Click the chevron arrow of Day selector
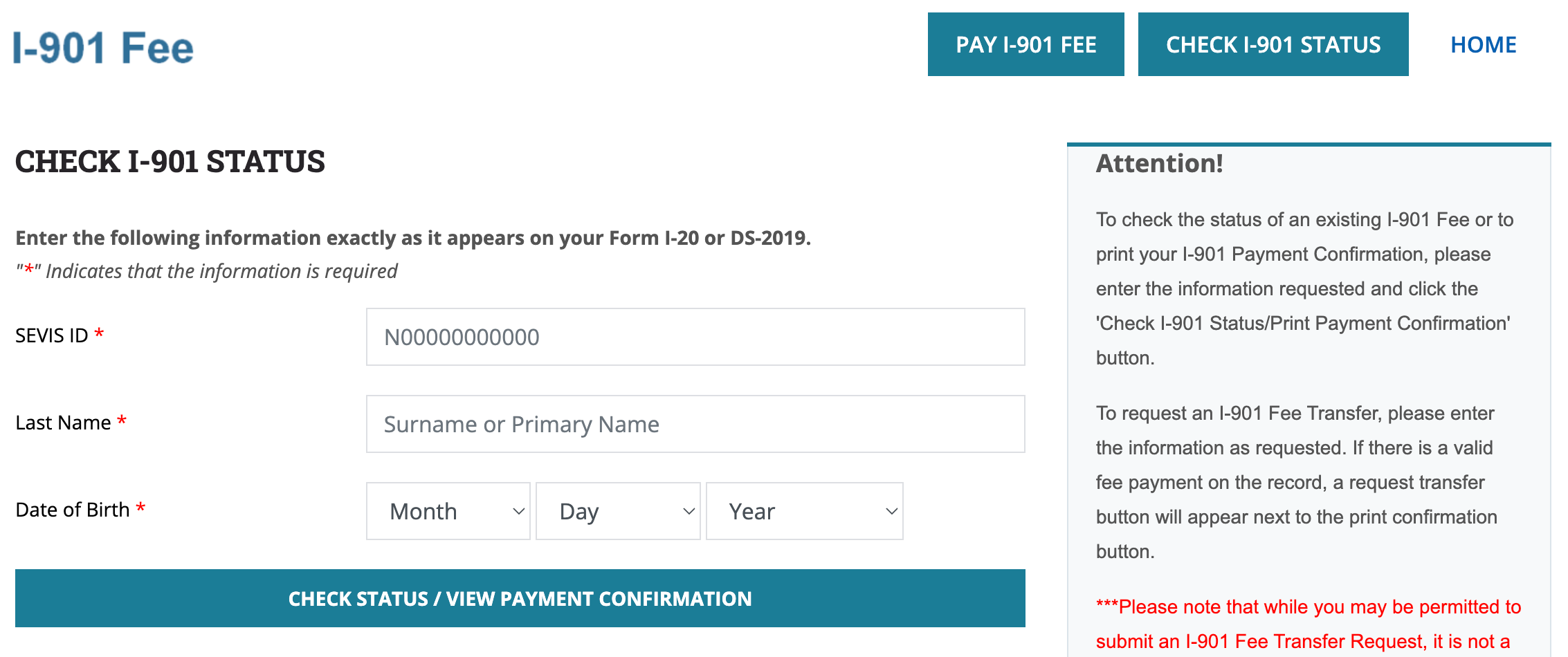The height and width of the screenshot is (657, 1568). pos(689,512)
